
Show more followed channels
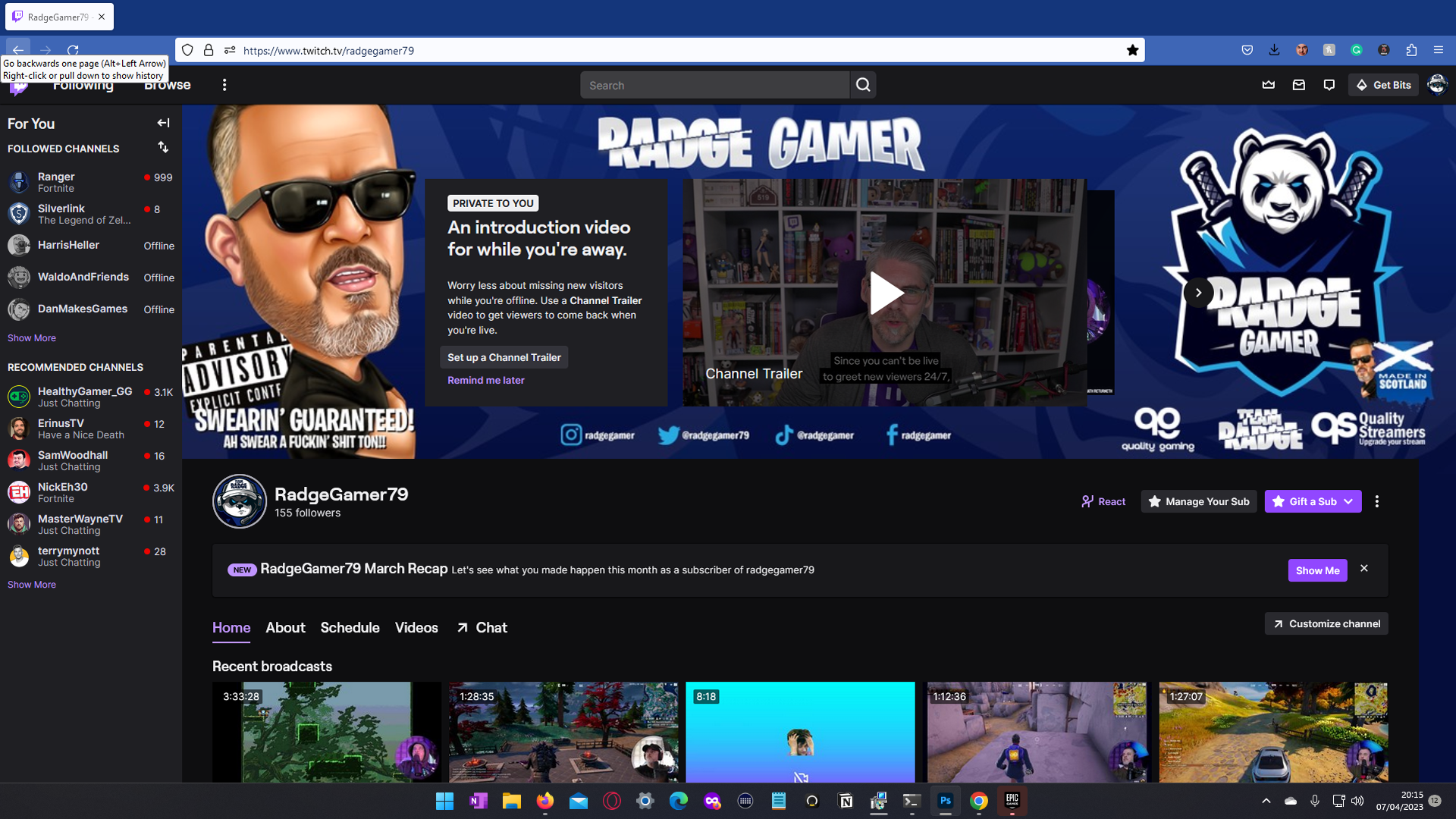[32, 338]
